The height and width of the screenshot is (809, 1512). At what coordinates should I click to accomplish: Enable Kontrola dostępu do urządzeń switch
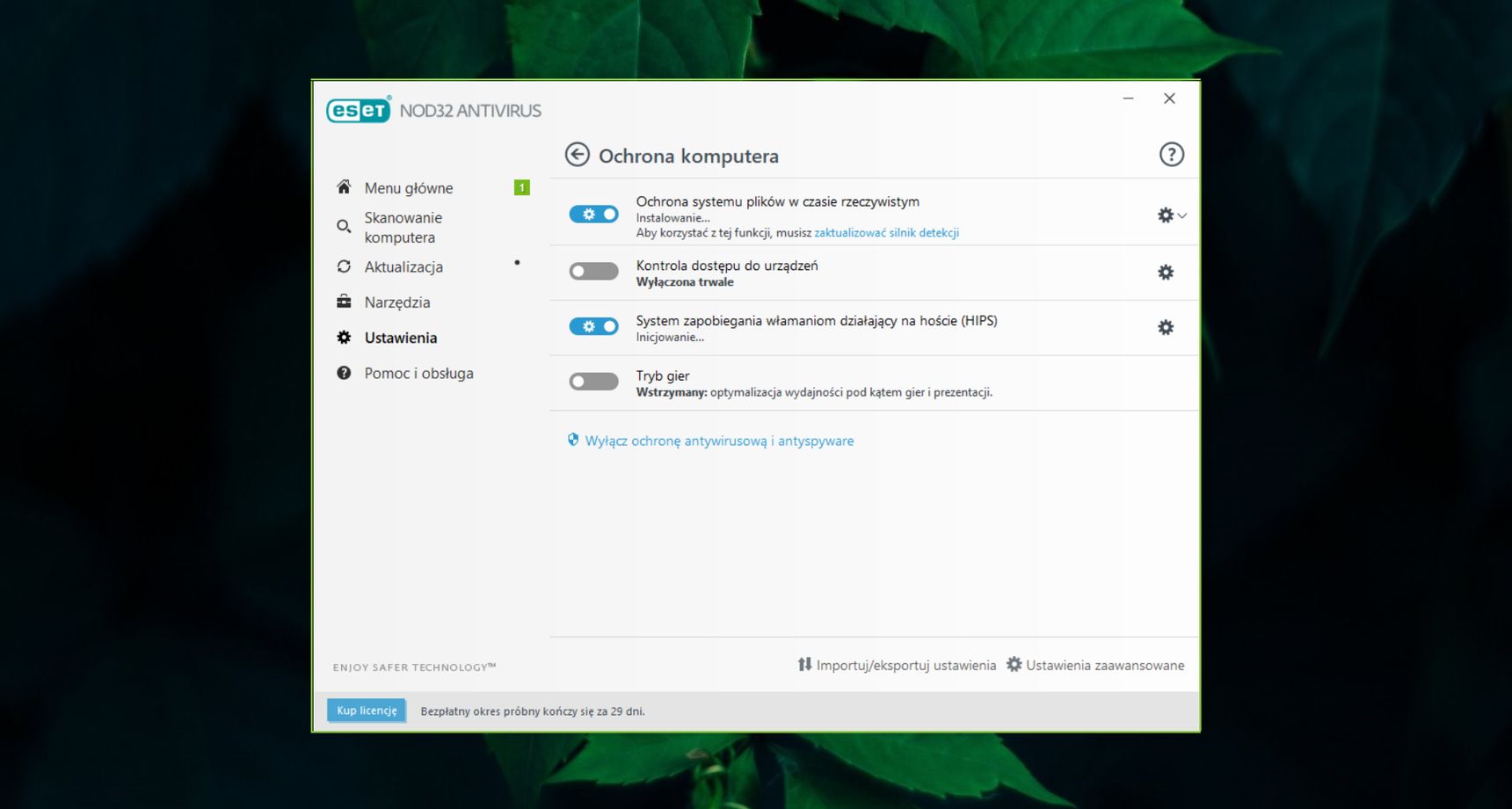point(593,272)
